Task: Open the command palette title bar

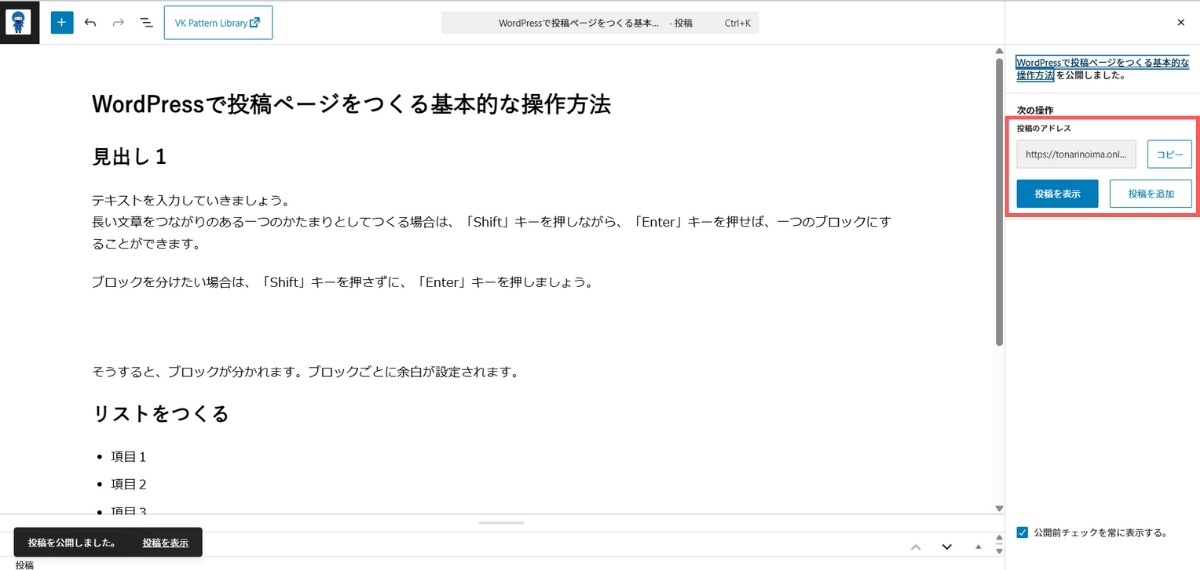Action: (x=600, y=22)
